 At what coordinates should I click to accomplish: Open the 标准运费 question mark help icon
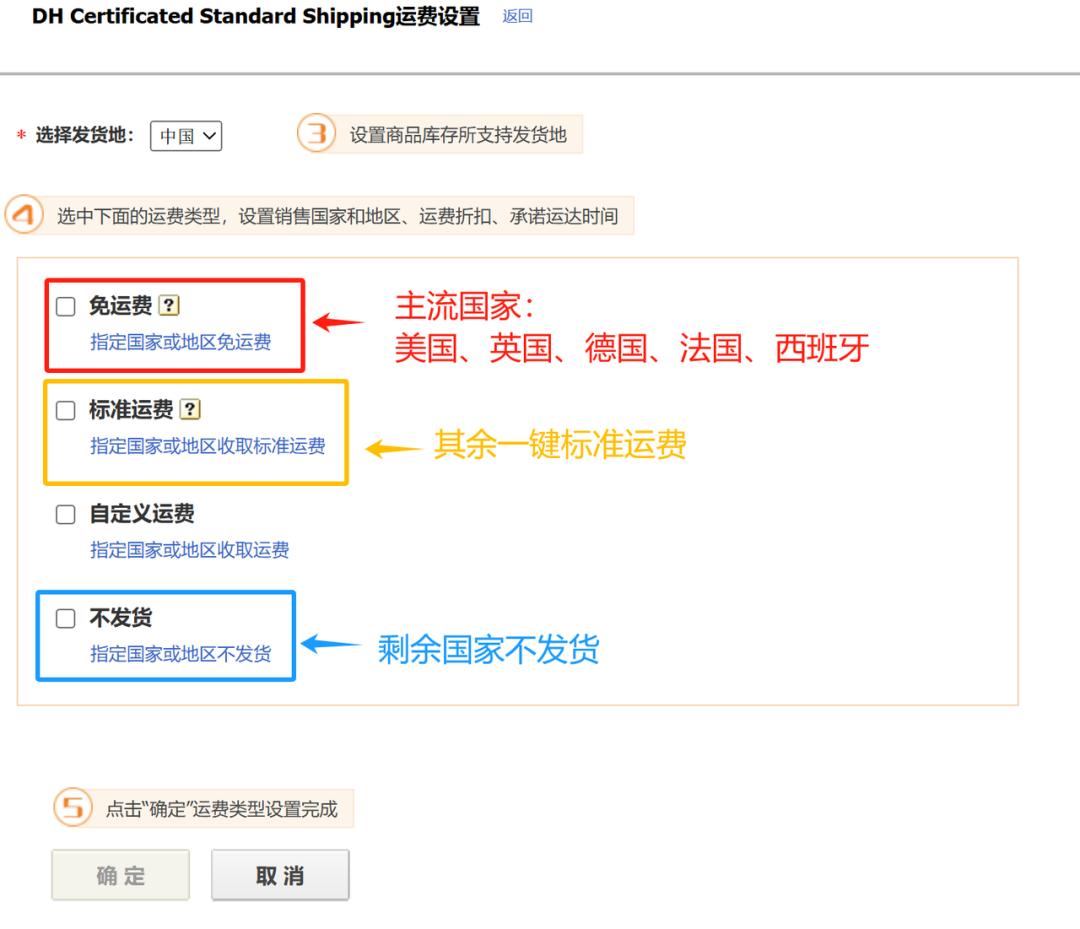coord(189,409)
